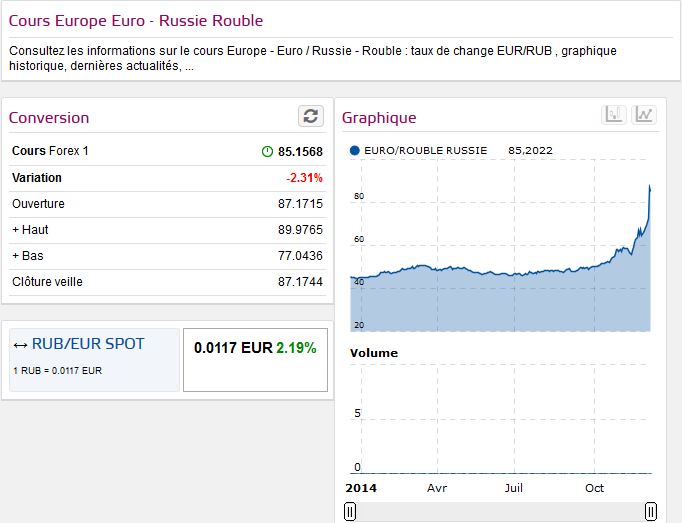Click the Clôture veille row

pyautogui.click(x=47, y=282)
